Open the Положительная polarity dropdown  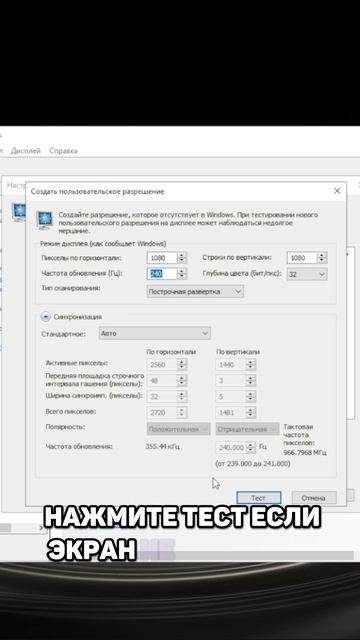[x=179, y=429]
